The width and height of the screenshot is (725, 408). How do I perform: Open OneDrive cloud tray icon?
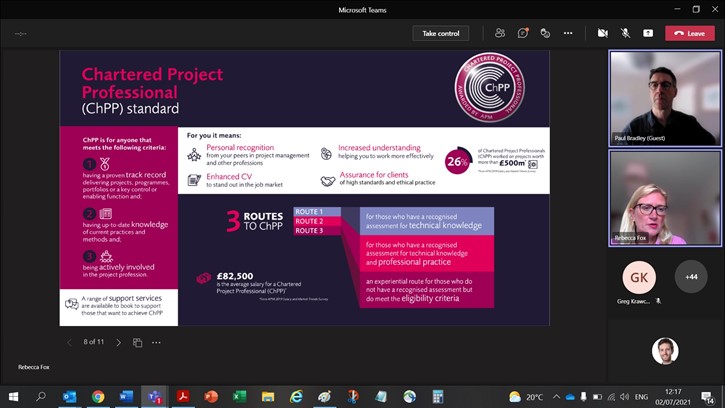(570, 397)
